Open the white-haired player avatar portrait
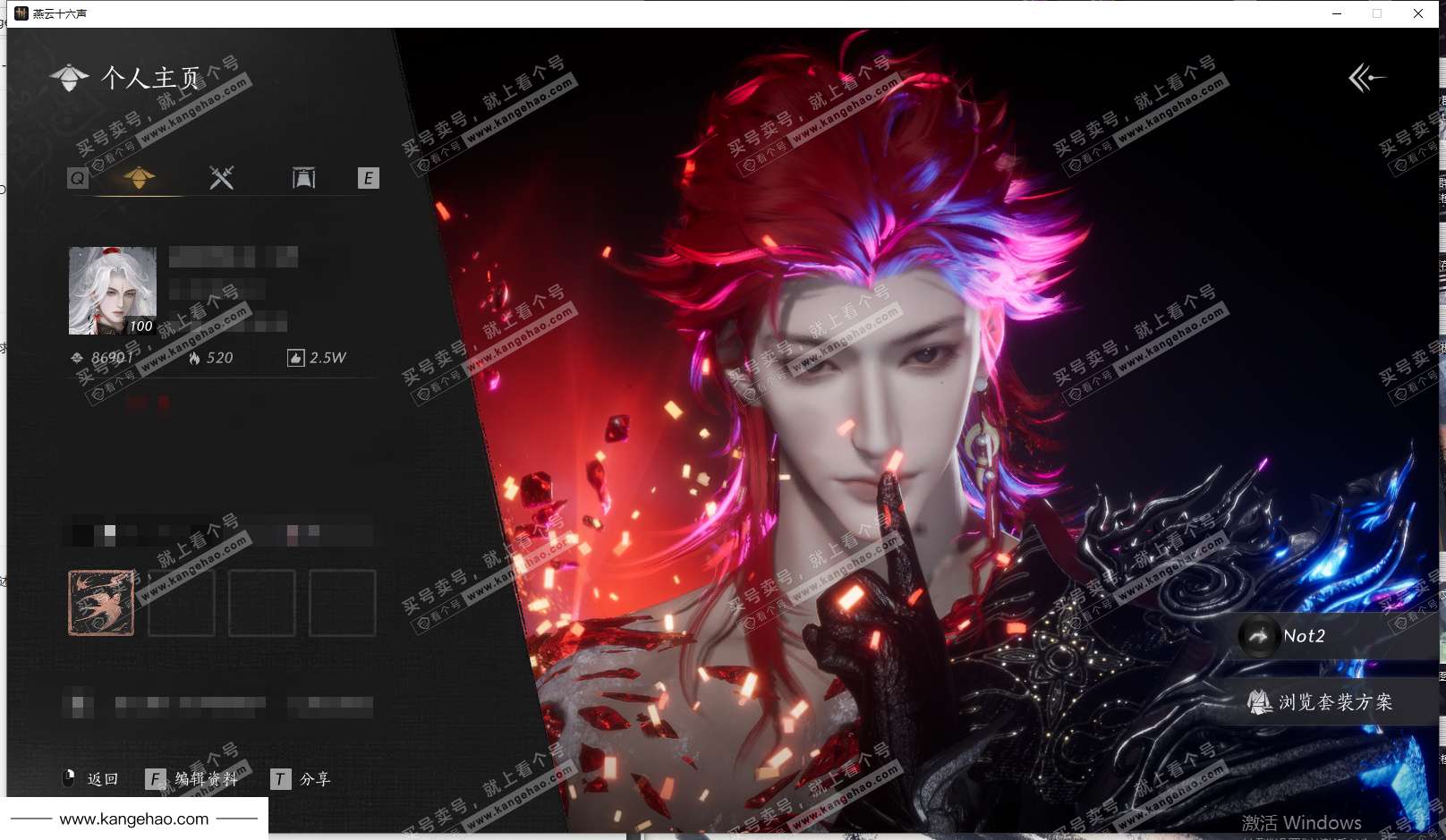The image size is (1446, 840). (x=113, y=291)
